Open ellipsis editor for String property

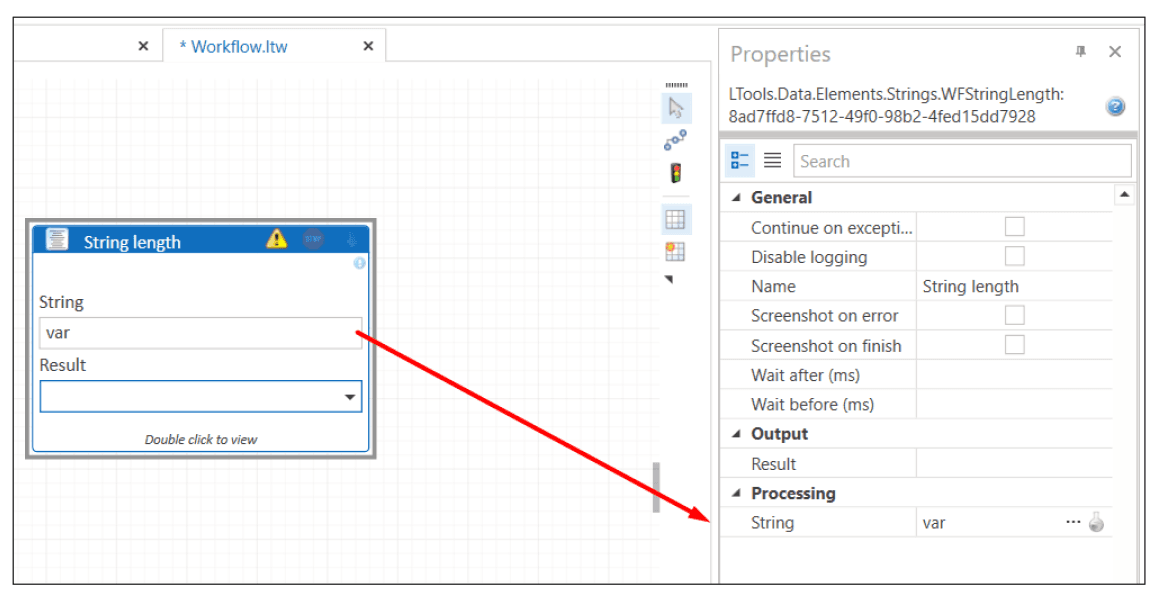click(1073, 522)
